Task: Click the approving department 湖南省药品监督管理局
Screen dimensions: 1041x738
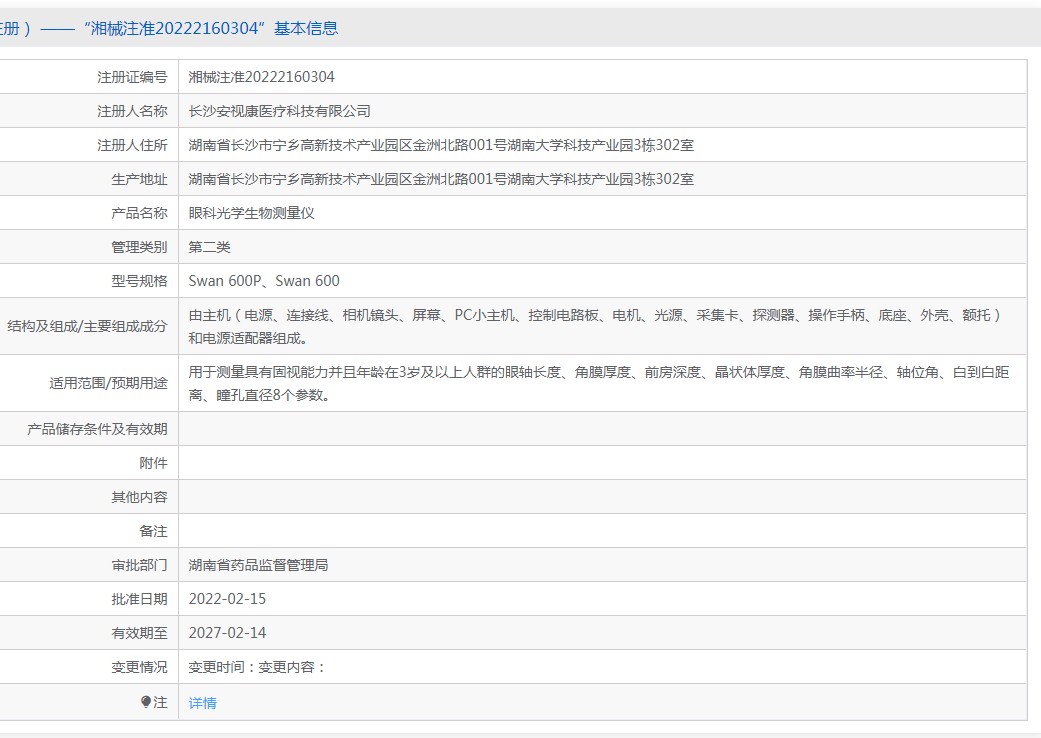Action: (x=258, y=565)
